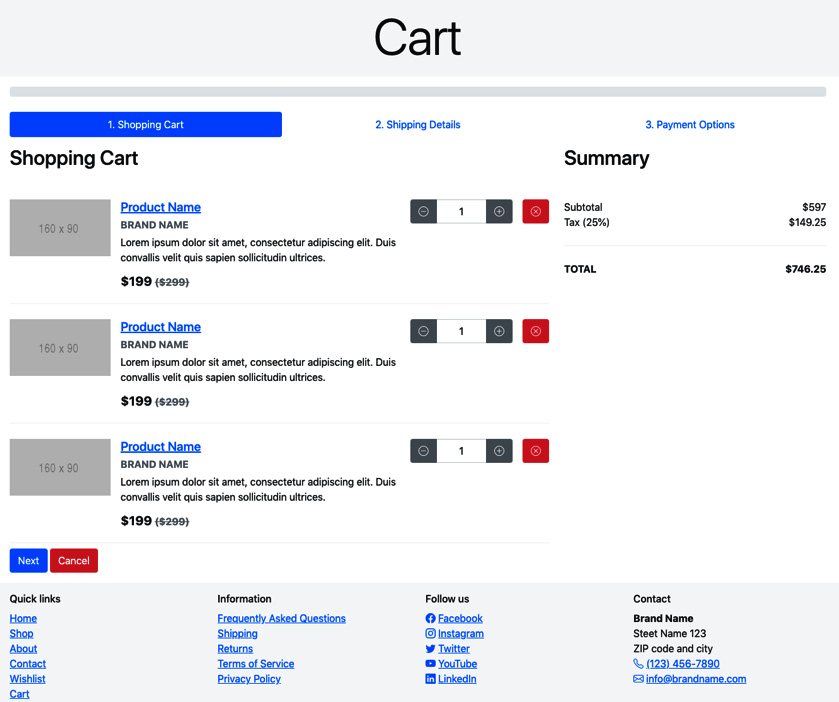Increase quantity of the first product
The image size is (839, 702).
[x=498, y=211]
